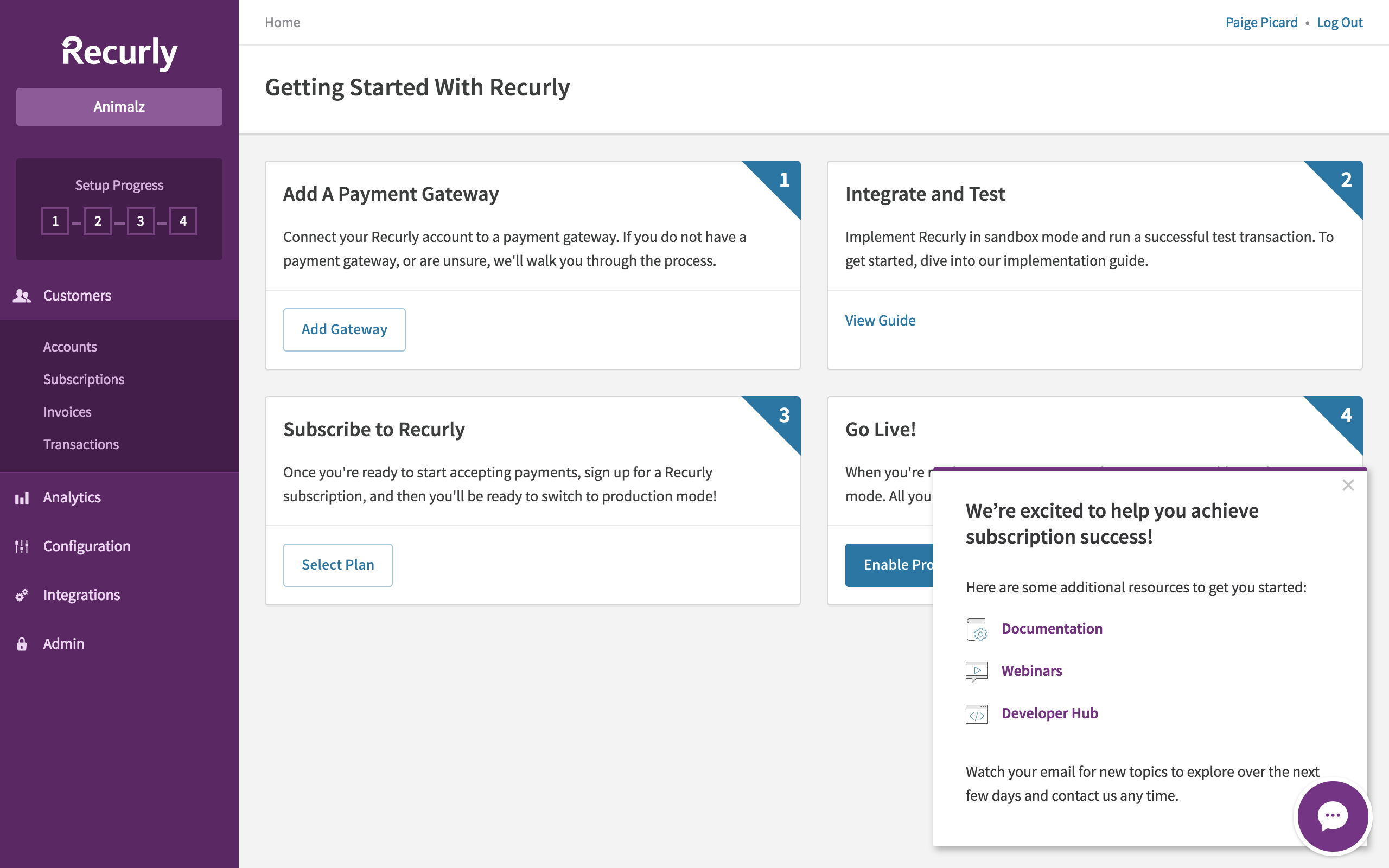Select setup progress step 1
The height and width of the screenshot is (868, 1389).
point(55,221)
